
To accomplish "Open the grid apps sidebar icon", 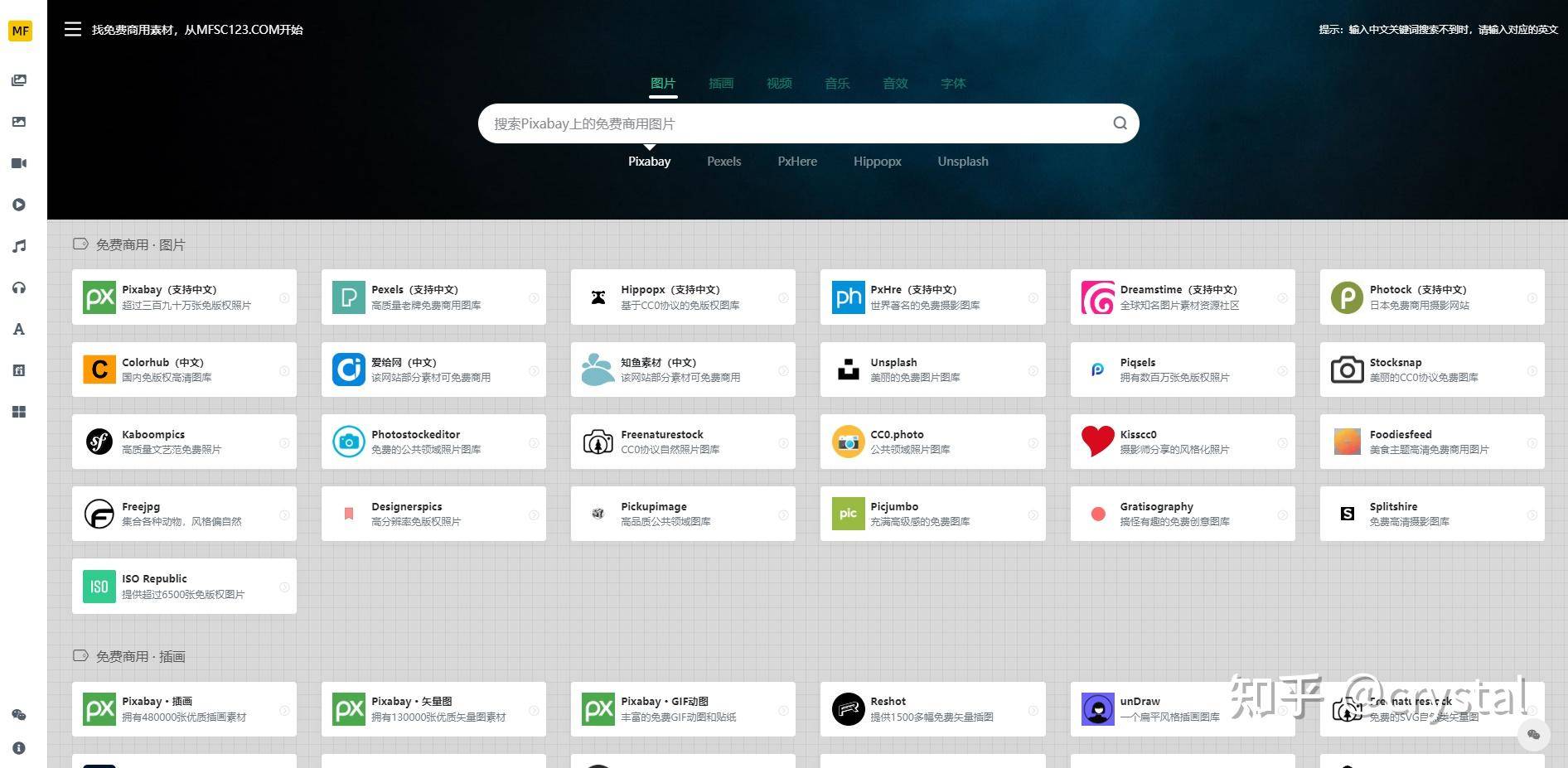I will pyautogui.click(x=19, y=412).
